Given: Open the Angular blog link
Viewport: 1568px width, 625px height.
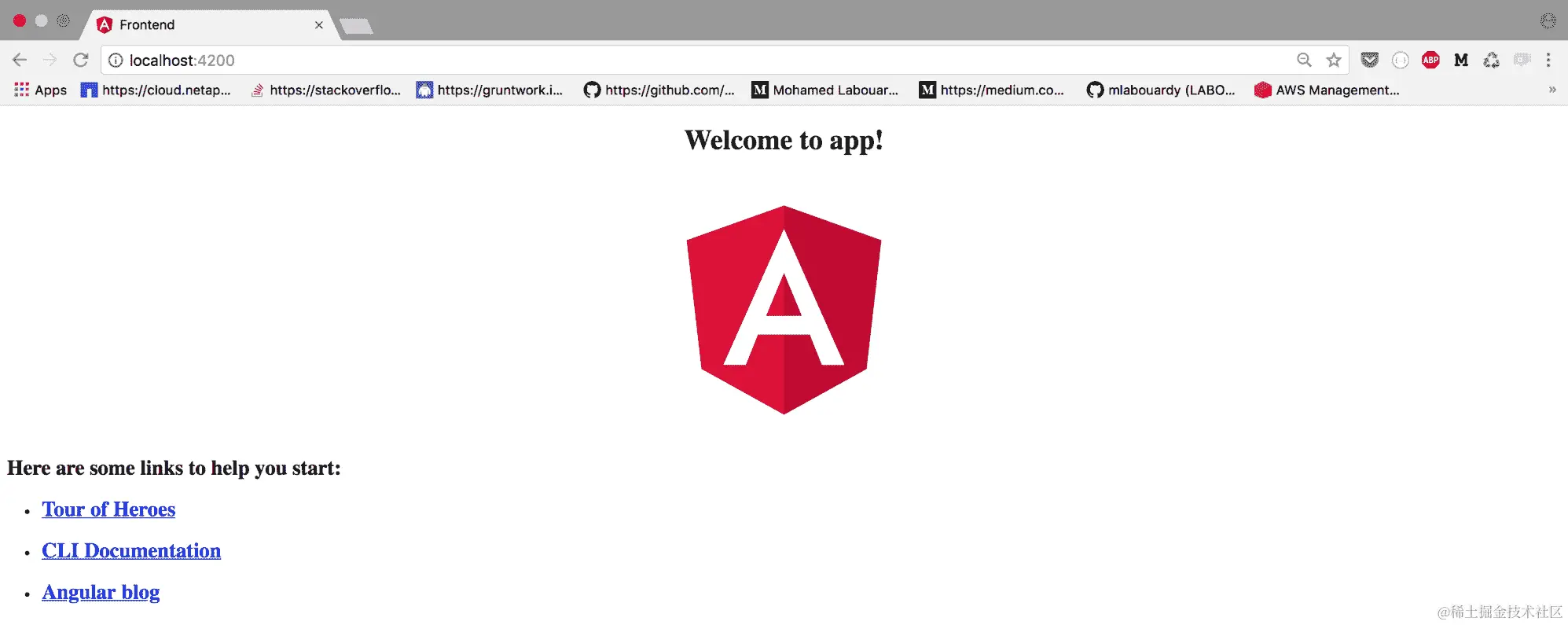Looking at the screenshot, I should click(x=101, y=592).
